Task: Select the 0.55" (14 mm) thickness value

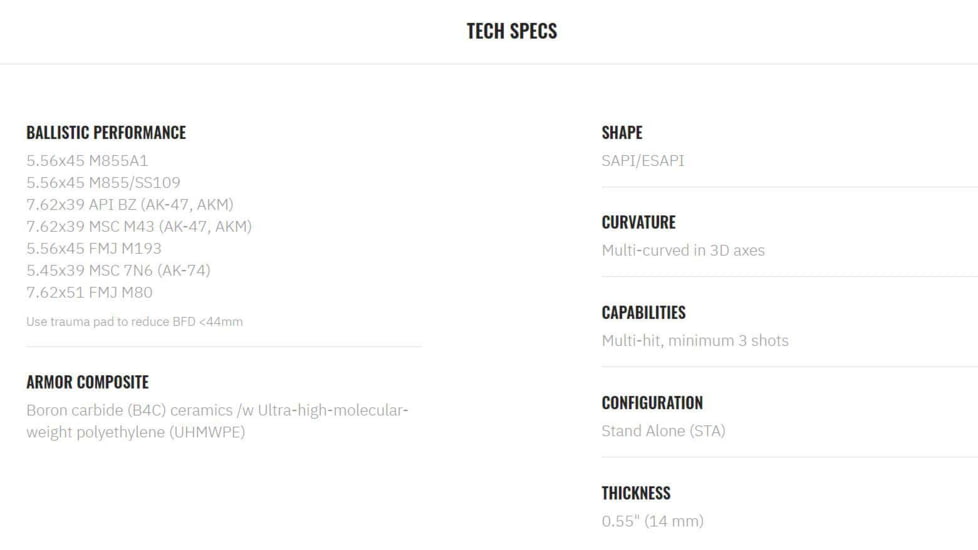Action: 652,521
